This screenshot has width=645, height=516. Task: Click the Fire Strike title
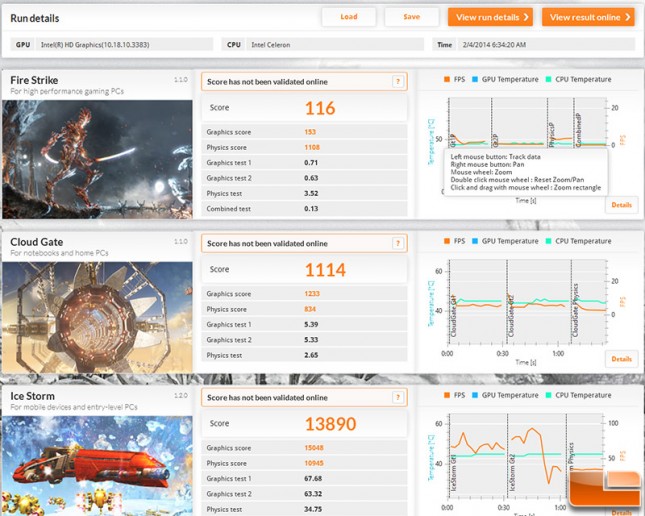34,80
